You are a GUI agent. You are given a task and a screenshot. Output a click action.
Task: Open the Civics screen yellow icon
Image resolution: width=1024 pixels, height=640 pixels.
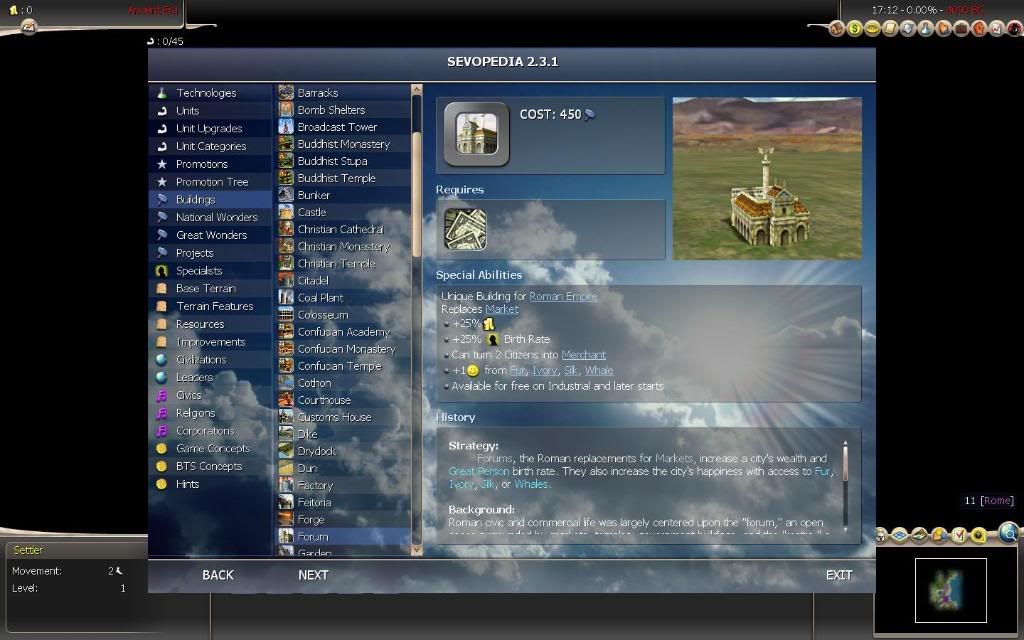tap(872, 28)
